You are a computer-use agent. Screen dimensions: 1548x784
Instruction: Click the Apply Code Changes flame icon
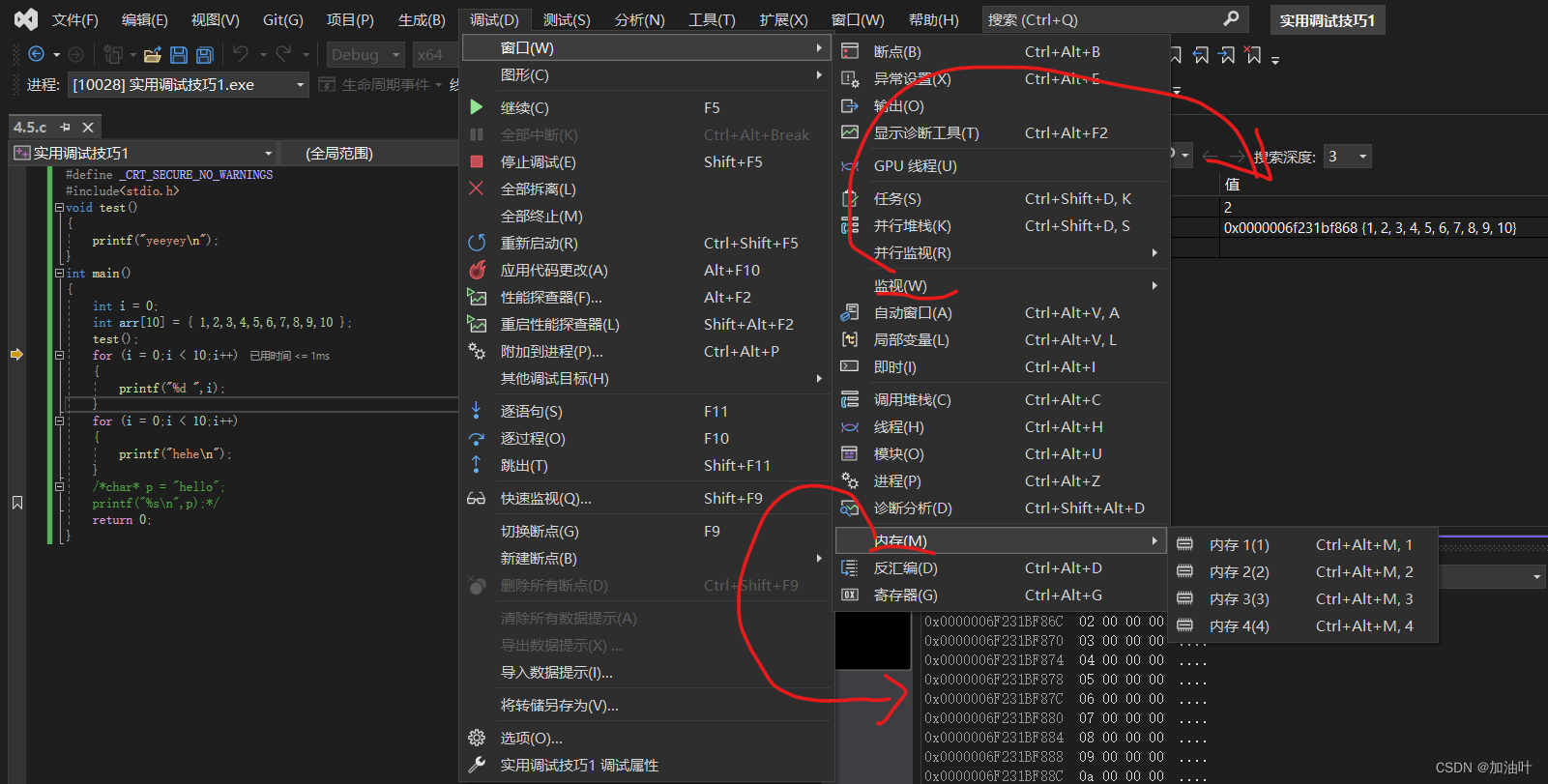pos(477,270)
